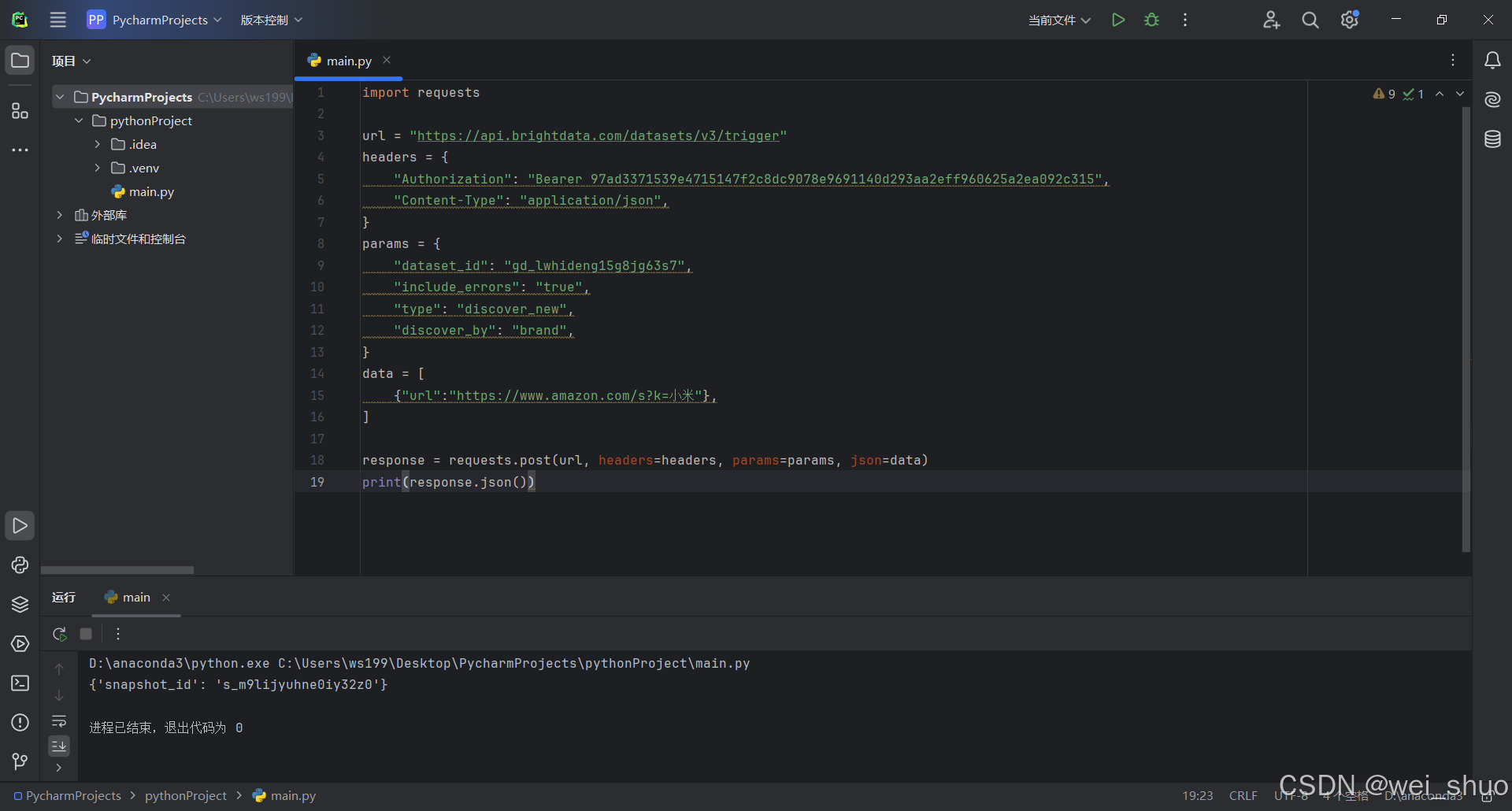1512x811 pixels.
Task: Open Notifications bell icon
Action: 1492,61
